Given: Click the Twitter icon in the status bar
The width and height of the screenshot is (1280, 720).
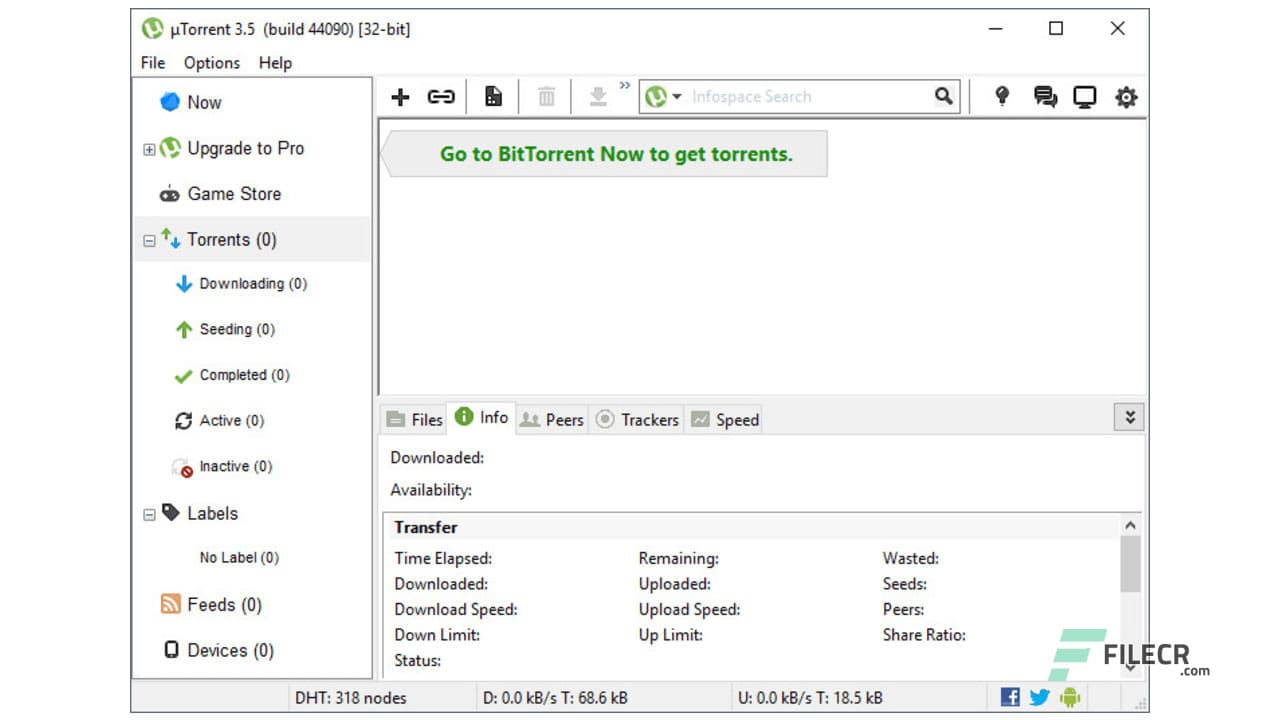Looking at the screenshot, I should coord(1039,696).
